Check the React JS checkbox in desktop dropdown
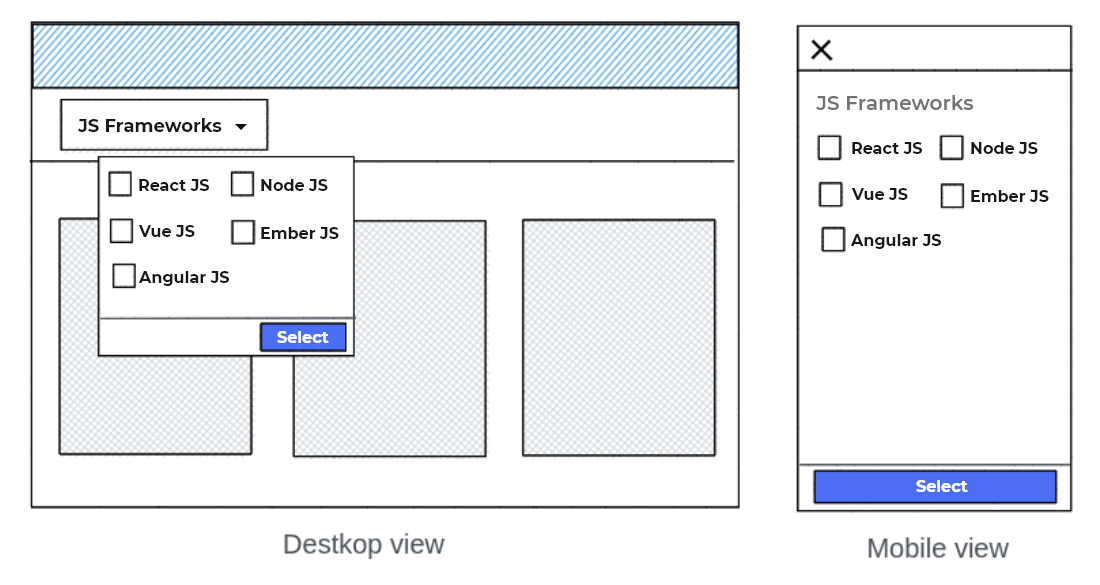This screenshot has height=585, width=1100. tap(120, 184)
